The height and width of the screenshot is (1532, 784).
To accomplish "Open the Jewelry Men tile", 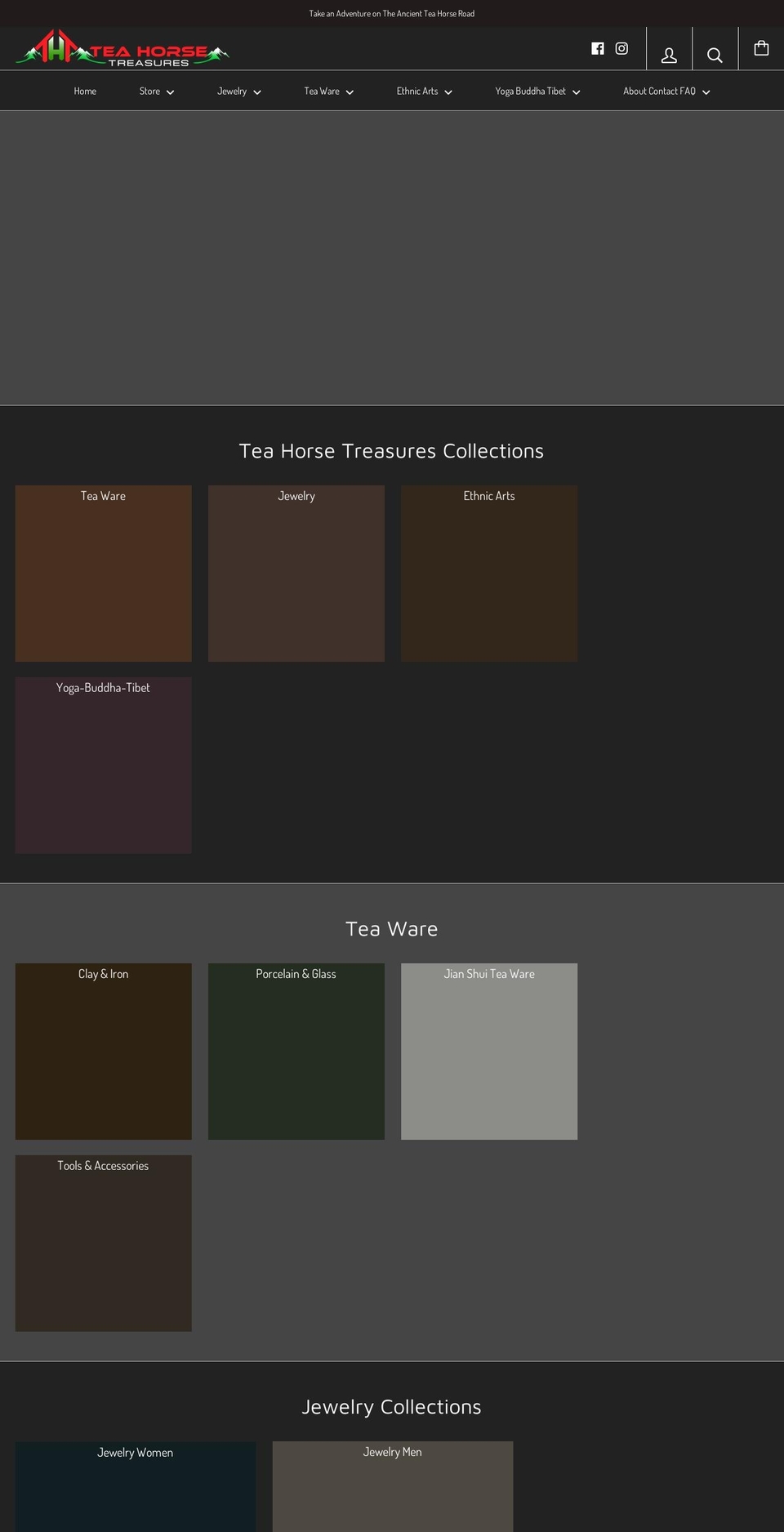I will 393,1487.
